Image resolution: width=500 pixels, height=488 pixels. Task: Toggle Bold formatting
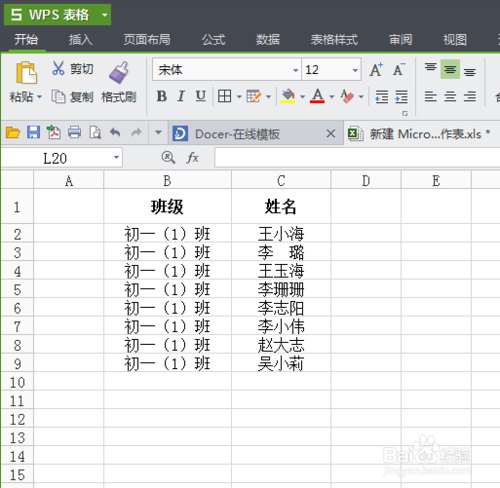162,97
